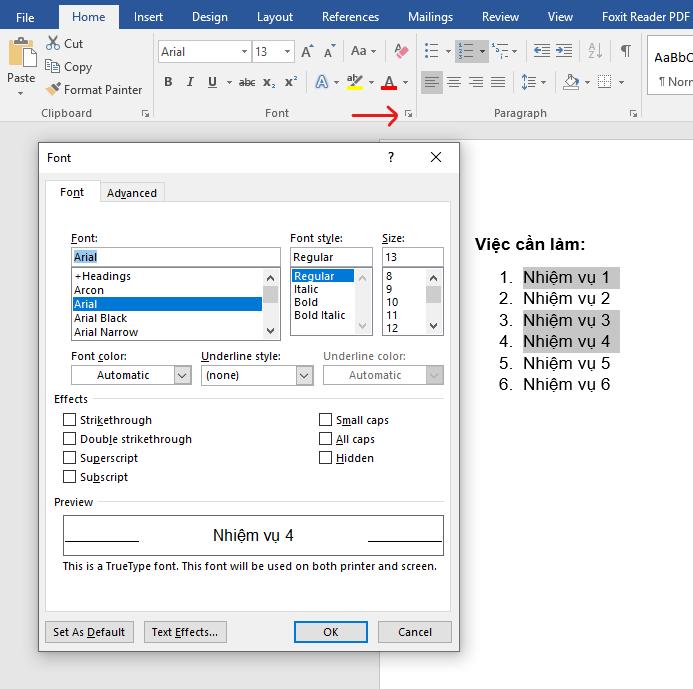Open the Font color dropdown
The height and width of the screenshot is (689, 693).
[x=182, y=375]
